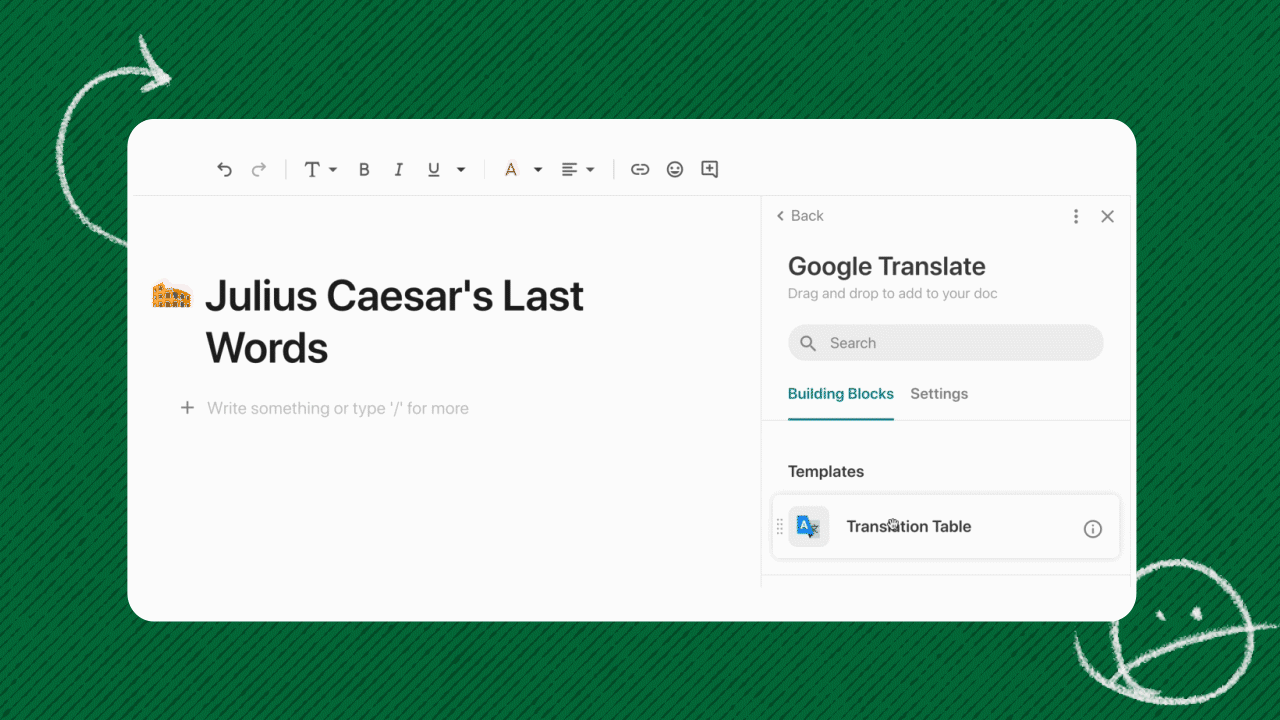Toggle italic formatting
The image size is (1280, 720).
(398, 170)
